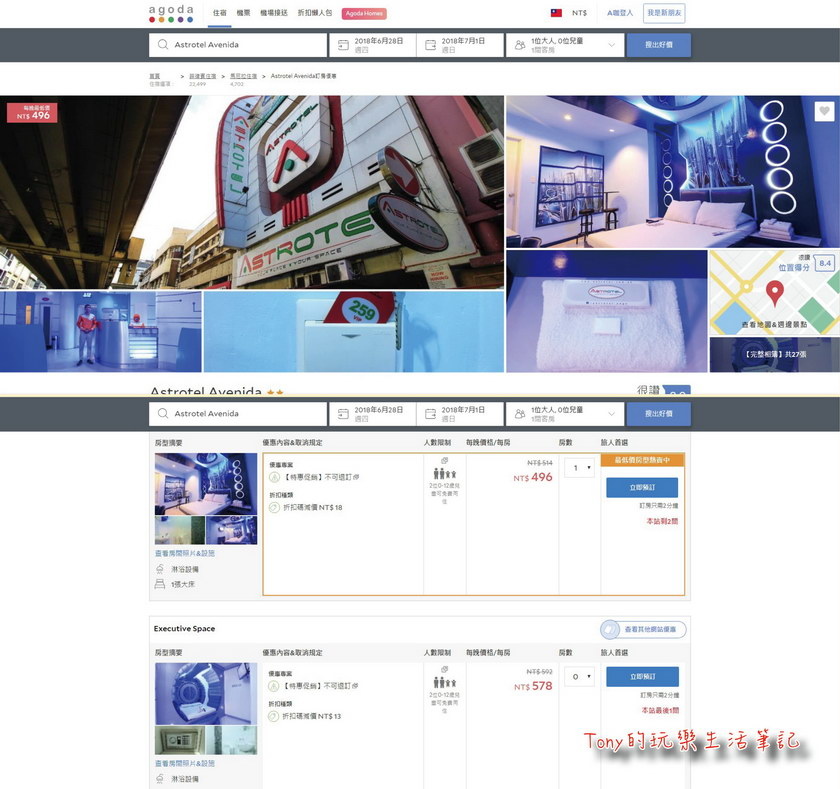Open the Astrotel building exterior photo
Viewport: 840px width, 789px height.
[252, 192]
